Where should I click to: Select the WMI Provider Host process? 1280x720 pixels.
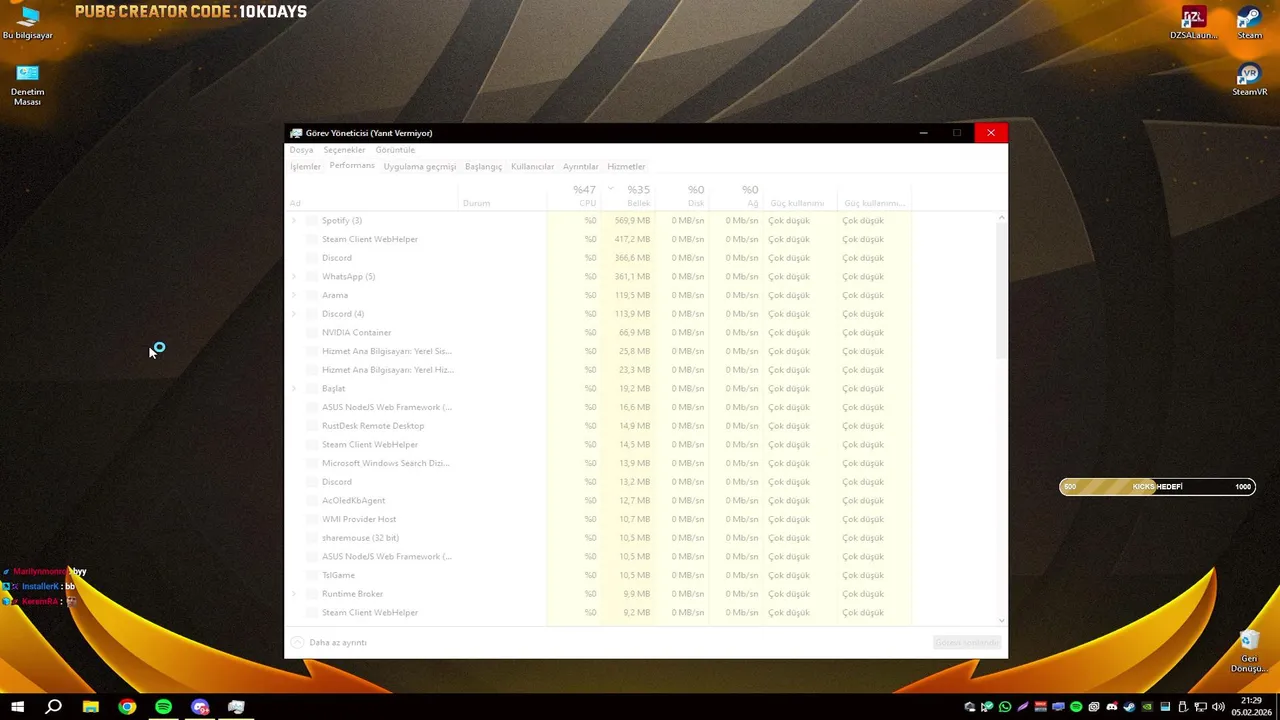tap(598, 519)
